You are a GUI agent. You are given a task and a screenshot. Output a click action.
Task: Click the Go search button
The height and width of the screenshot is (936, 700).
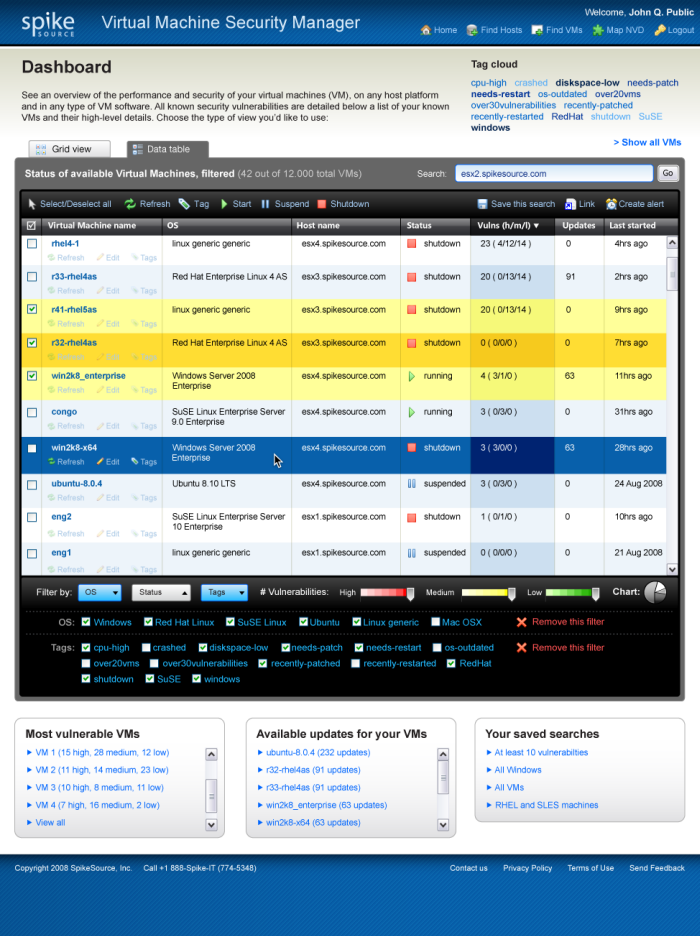[668, 174]
